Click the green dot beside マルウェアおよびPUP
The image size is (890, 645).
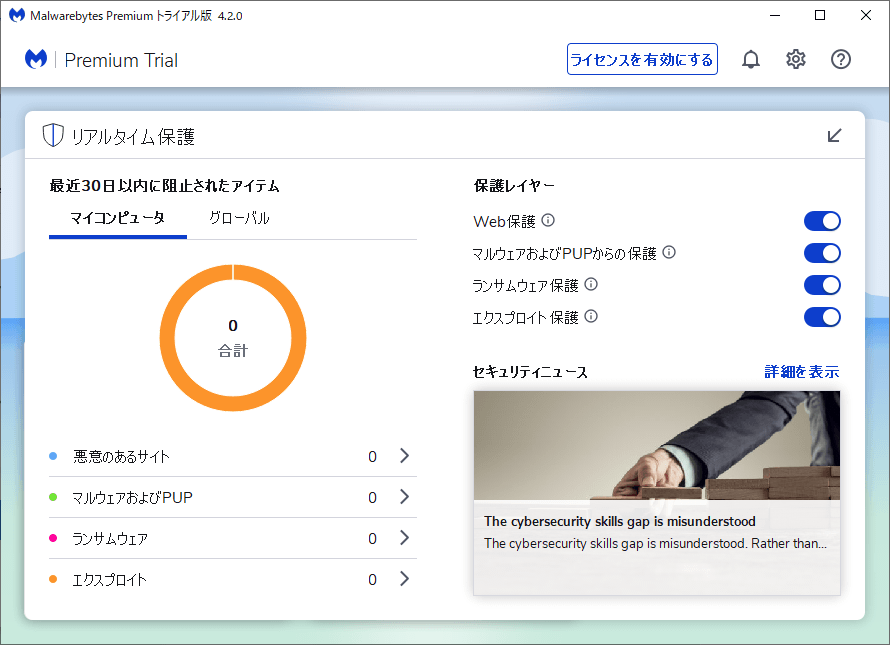pyautogui.click(x=53, y=497)
